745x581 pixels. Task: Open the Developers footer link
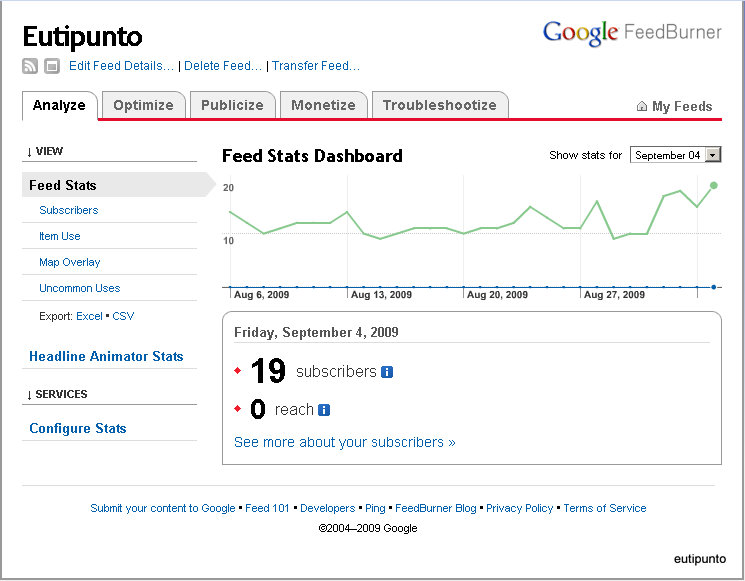327,508
